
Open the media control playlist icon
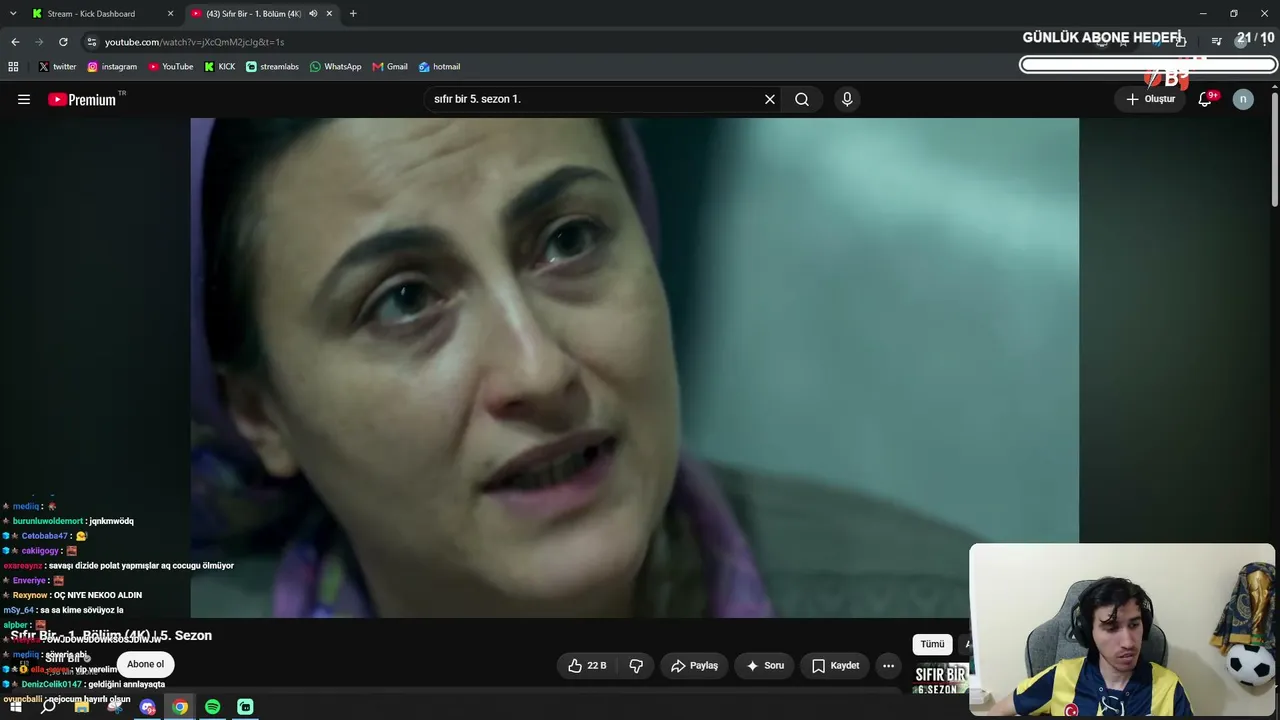[1216, 41]
